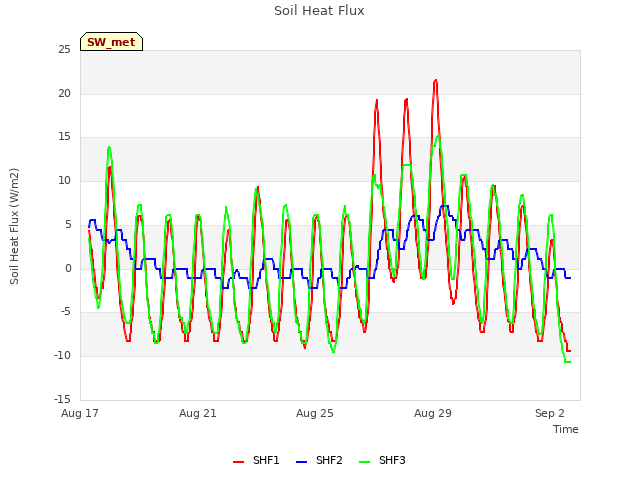Toggle the SHF3 series in legend
This screenshot has height=480, width=640.
click(382, 460)
